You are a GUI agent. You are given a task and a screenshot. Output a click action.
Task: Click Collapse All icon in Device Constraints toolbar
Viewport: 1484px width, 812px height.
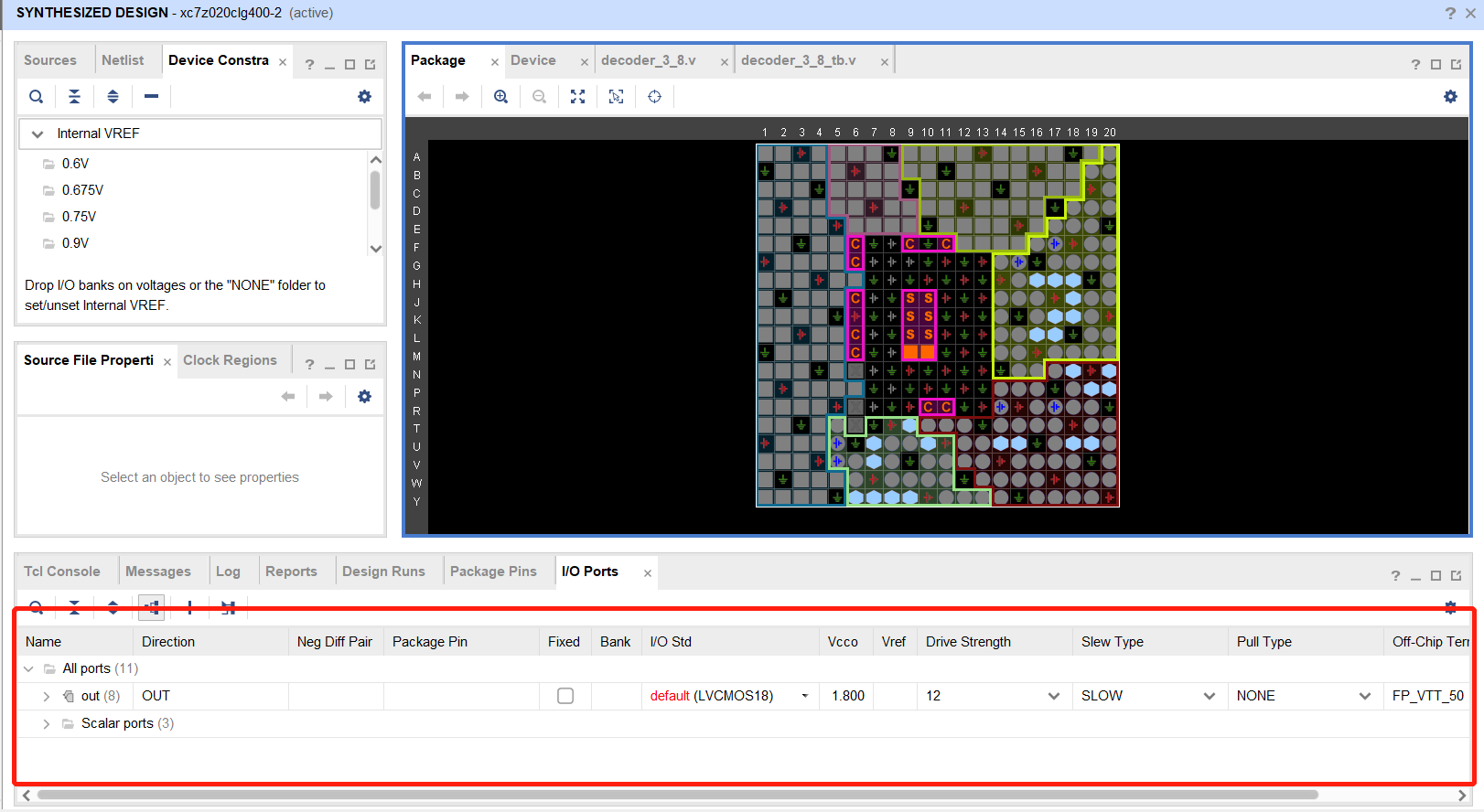click(x=74, y=96)
